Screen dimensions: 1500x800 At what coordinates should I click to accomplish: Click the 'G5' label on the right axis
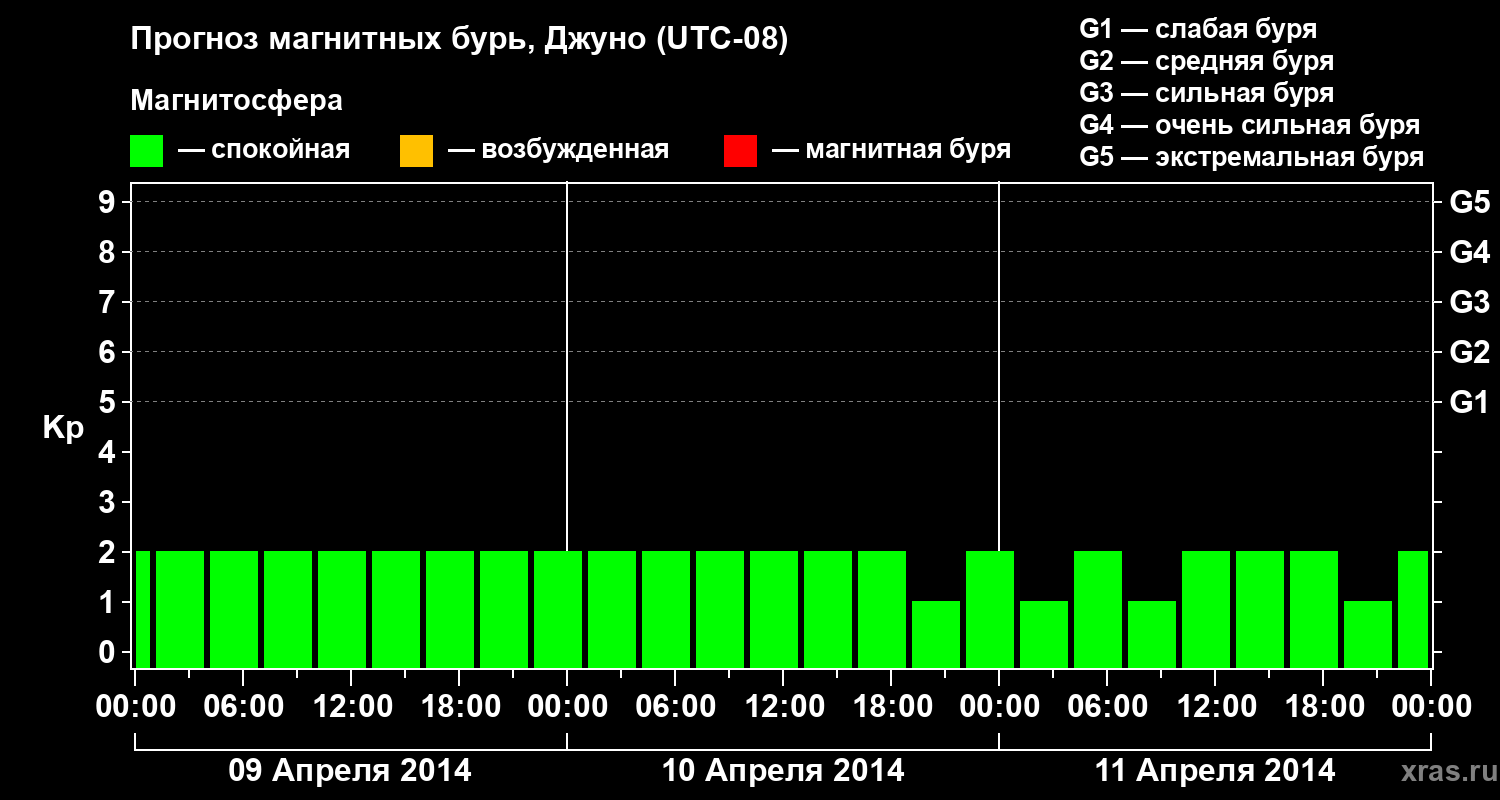pyautogui.click(x=1470, y=202)
